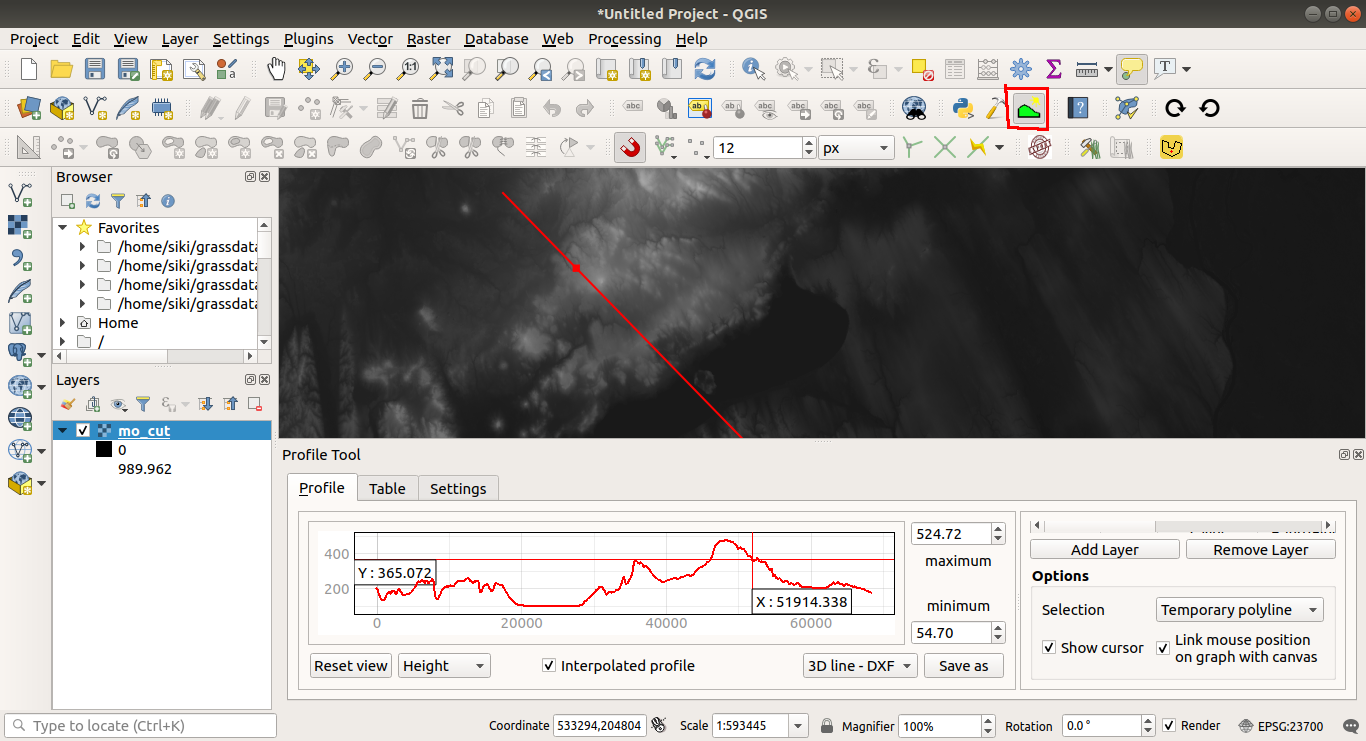Click the rotate clockwise arrow icon

pyautogui.click(x=1176, y=108)
